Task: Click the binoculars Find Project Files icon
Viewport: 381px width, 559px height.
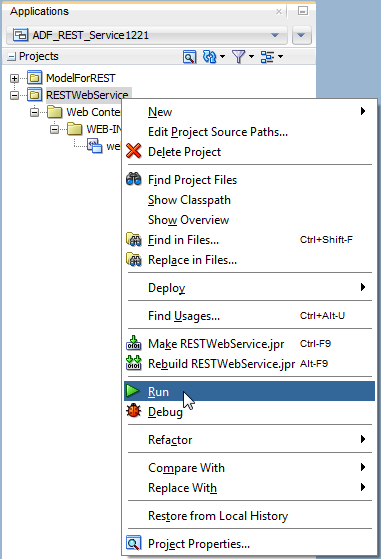Action: click(134, 179)
